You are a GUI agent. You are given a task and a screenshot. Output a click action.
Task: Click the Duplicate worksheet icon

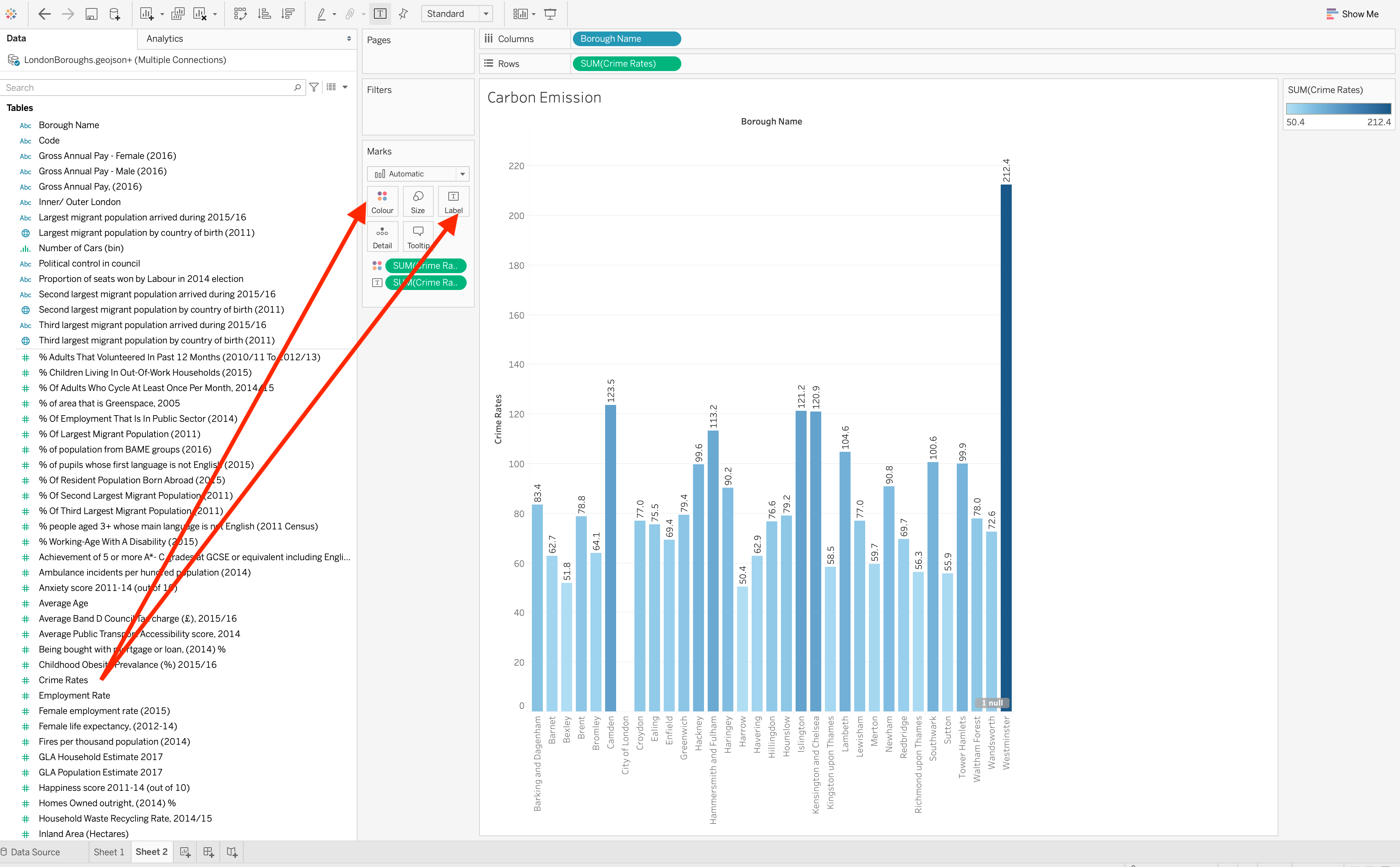pos(178,14)
